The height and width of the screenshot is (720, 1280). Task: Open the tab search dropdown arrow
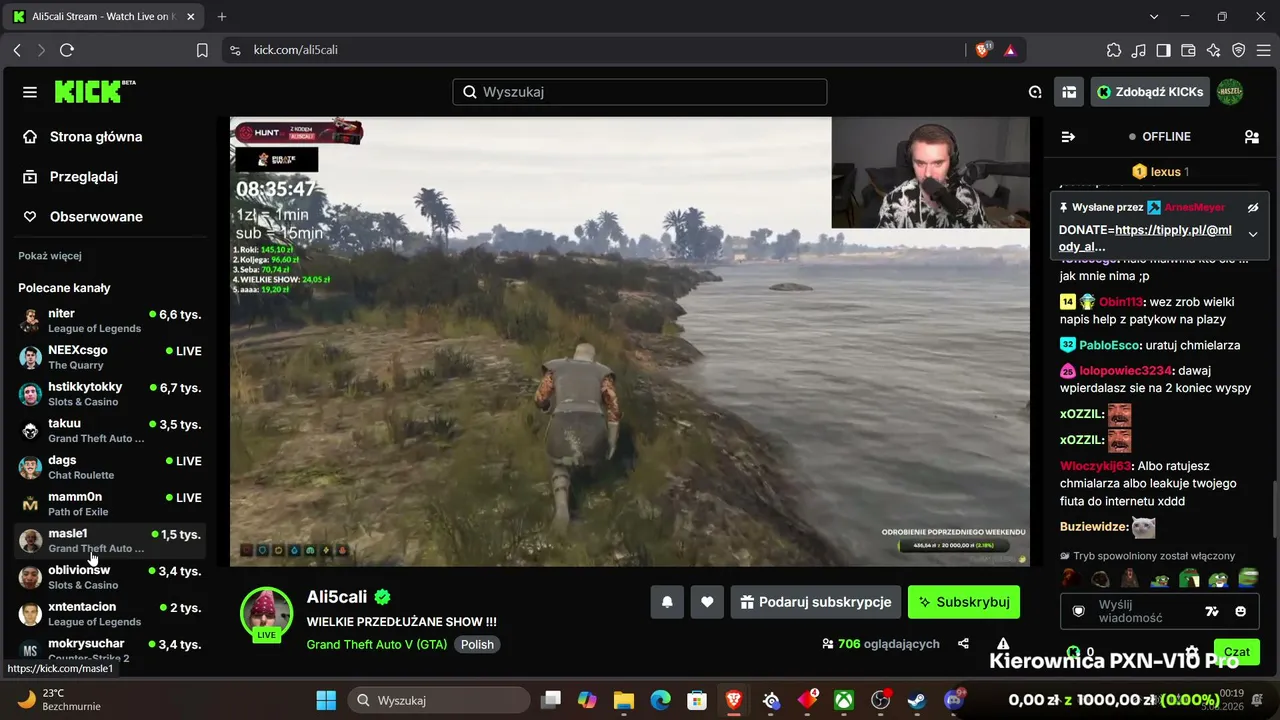[x=1155, y=17]
